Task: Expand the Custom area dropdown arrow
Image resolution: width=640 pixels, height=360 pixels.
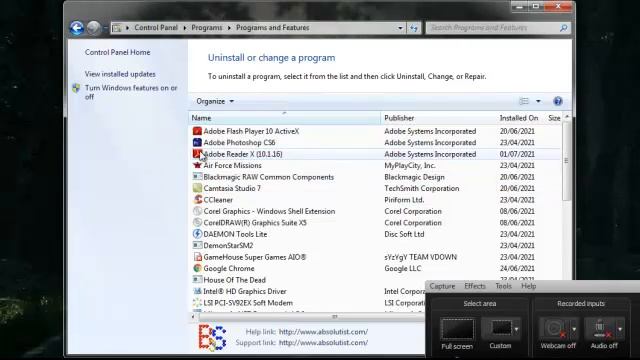Action: point(517,329)
